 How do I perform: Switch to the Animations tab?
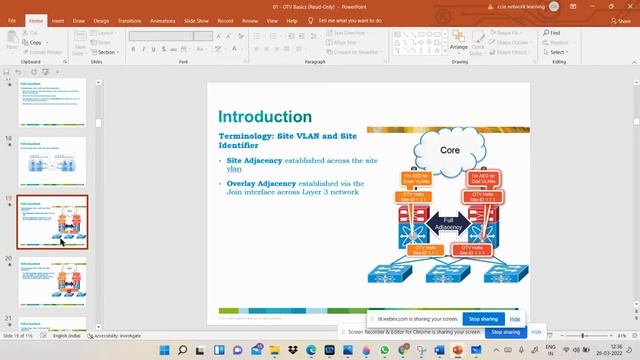(162, 20)
